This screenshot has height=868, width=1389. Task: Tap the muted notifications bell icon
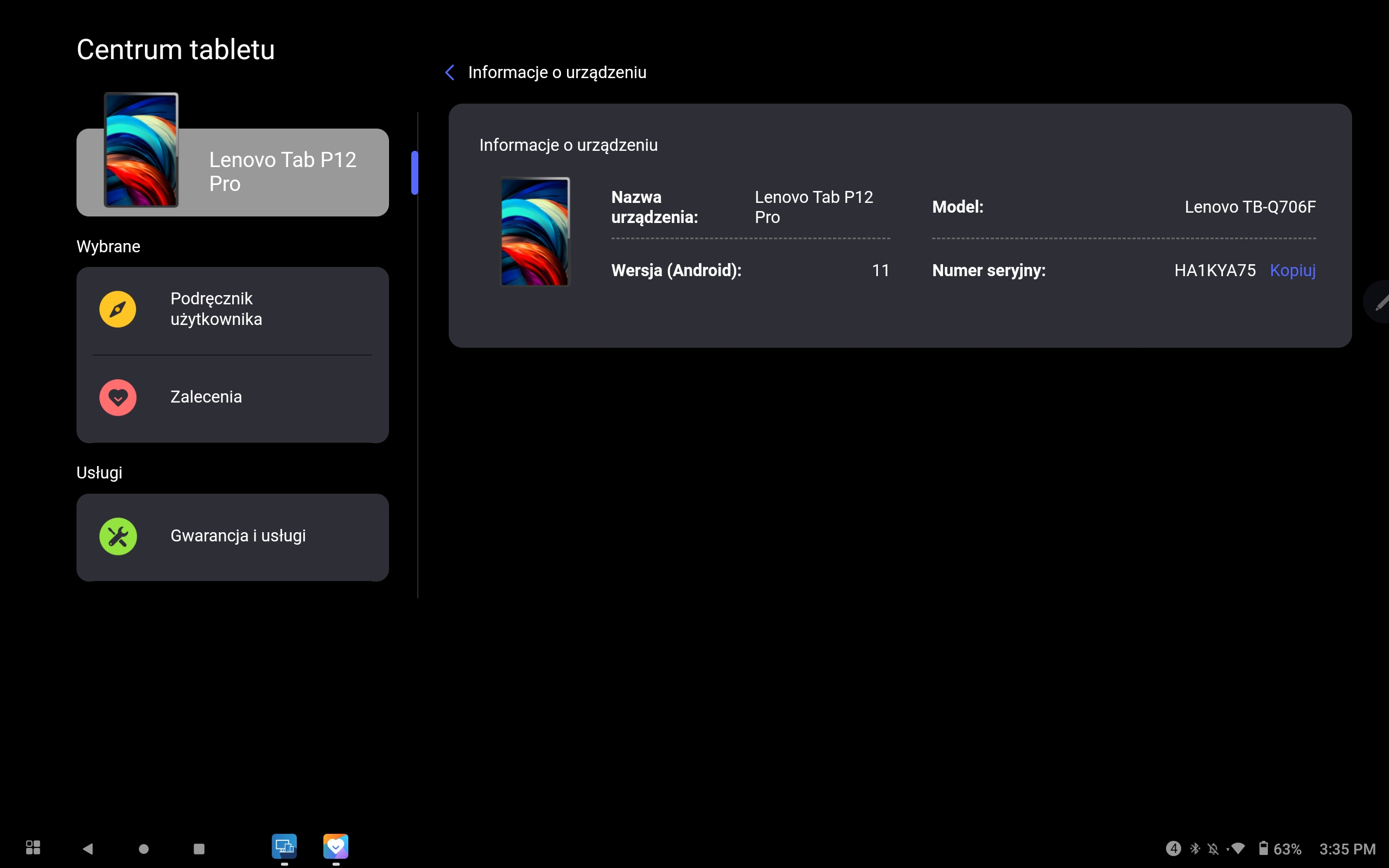[1213, 848]
